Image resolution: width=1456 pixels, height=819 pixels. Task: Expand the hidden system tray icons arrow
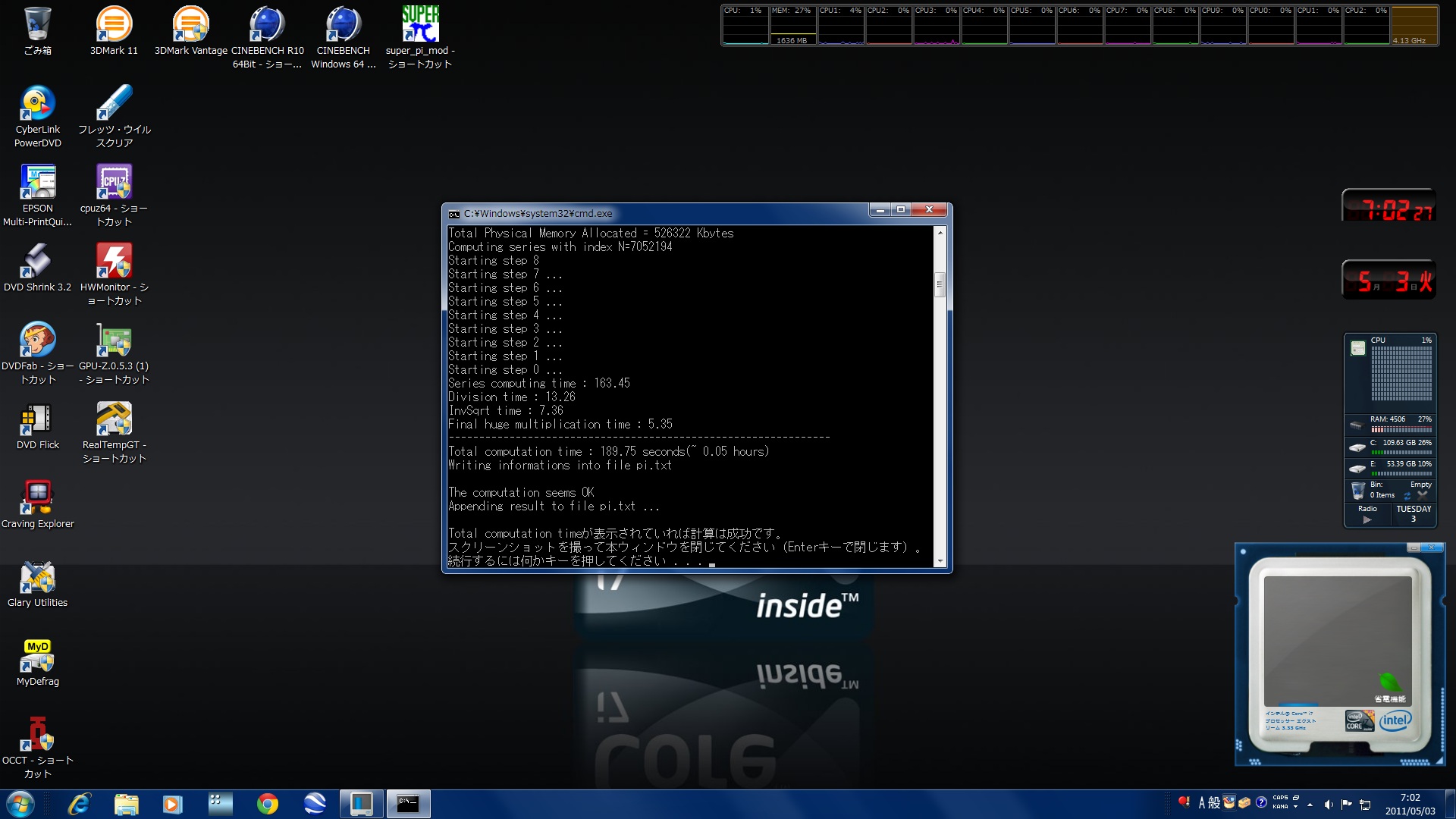click(1310, 804)
